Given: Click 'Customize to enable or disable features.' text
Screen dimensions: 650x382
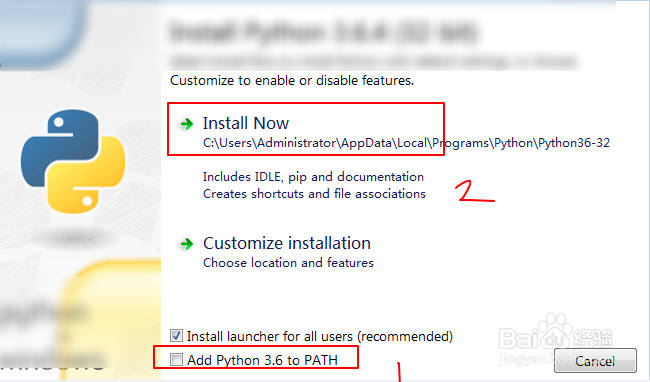Looking at the screenshot, I should [292, 80].
